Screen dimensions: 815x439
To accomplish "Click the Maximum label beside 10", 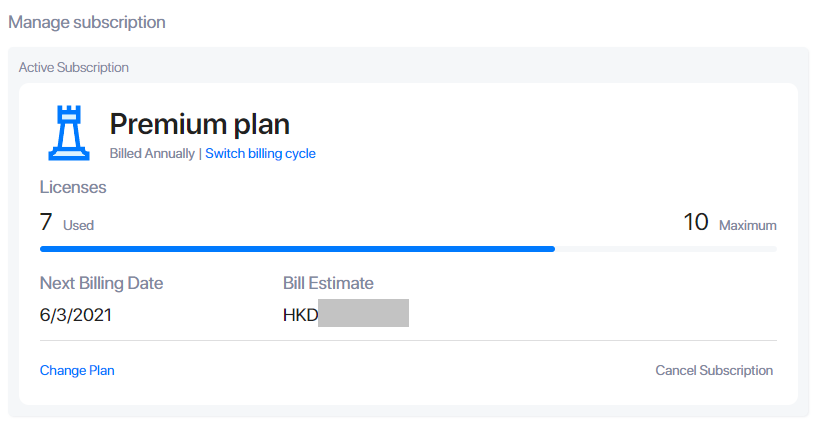I will 747,225.
